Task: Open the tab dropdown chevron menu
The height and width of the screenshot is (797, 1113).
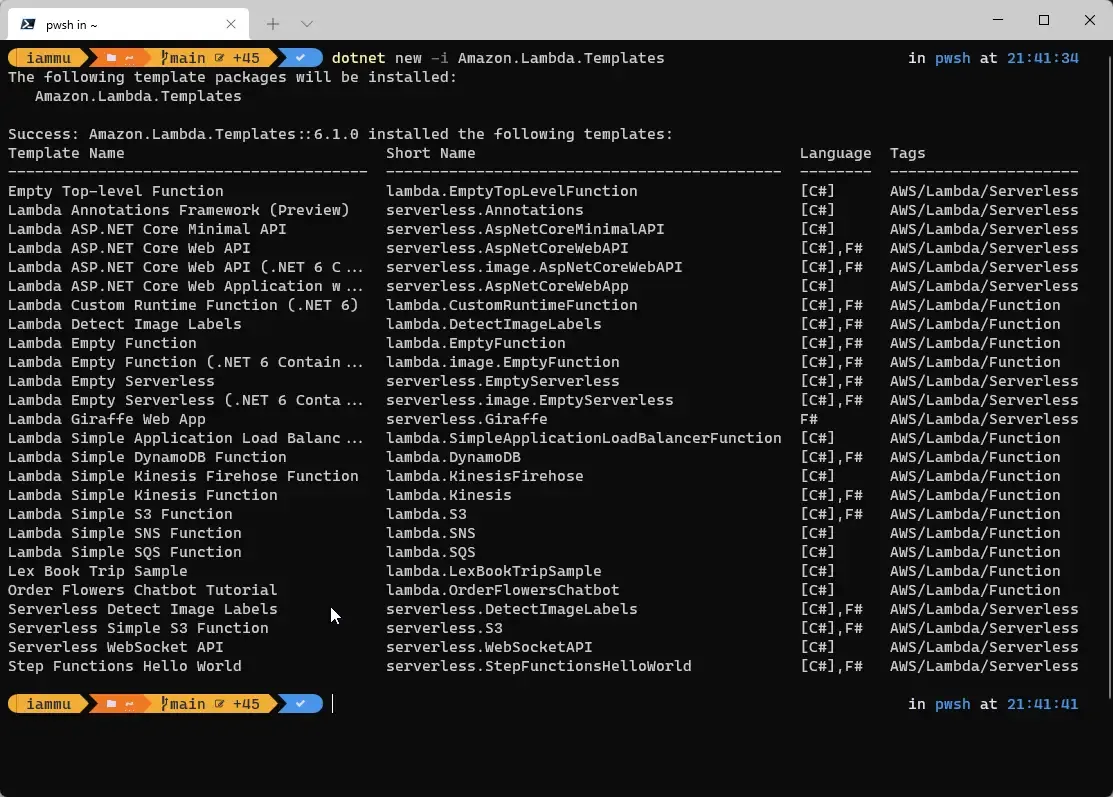Action: pos(306,23)
